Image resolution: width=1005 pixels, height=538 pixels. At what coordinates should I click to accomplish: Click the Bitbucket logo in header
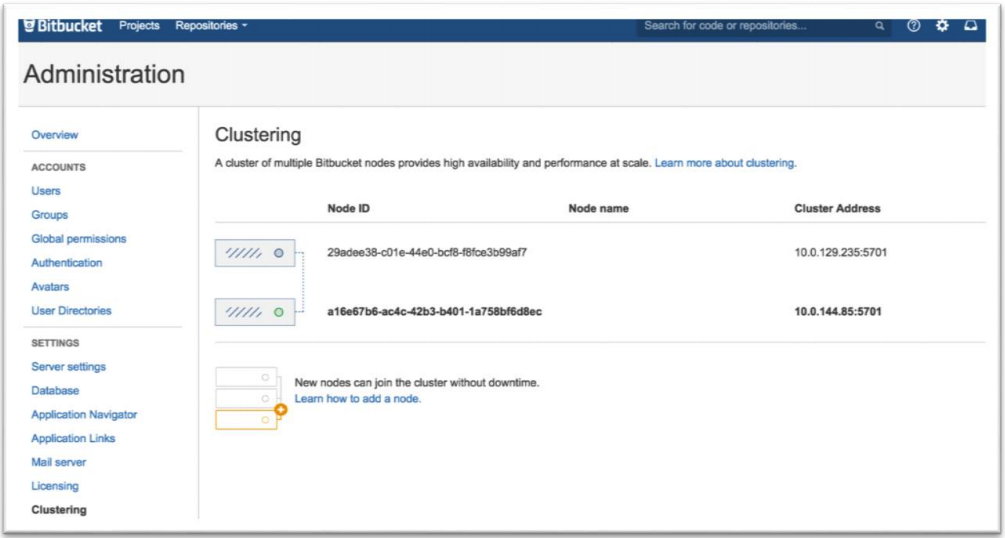pyautogui.click(x=62, y=26)
